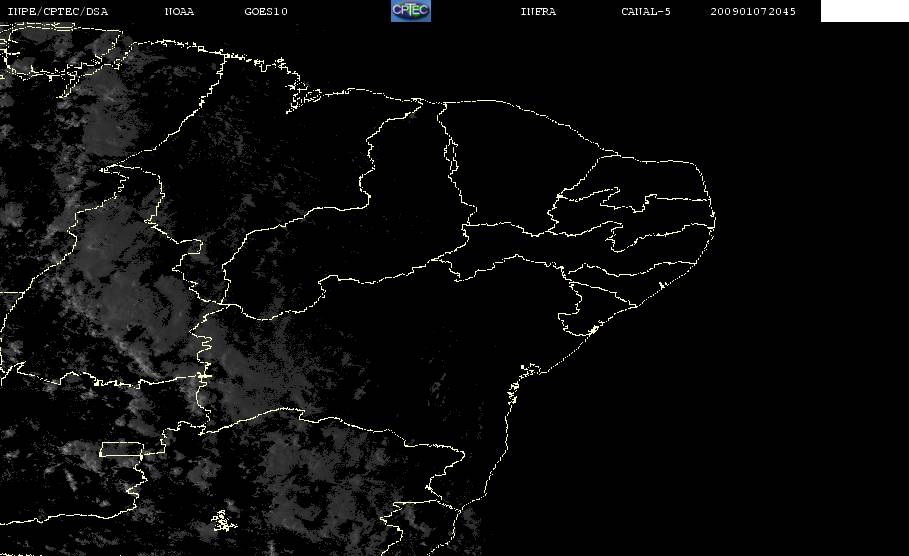
Task: Click the CPTEC logo in the header
Action: tap(410, 10)
